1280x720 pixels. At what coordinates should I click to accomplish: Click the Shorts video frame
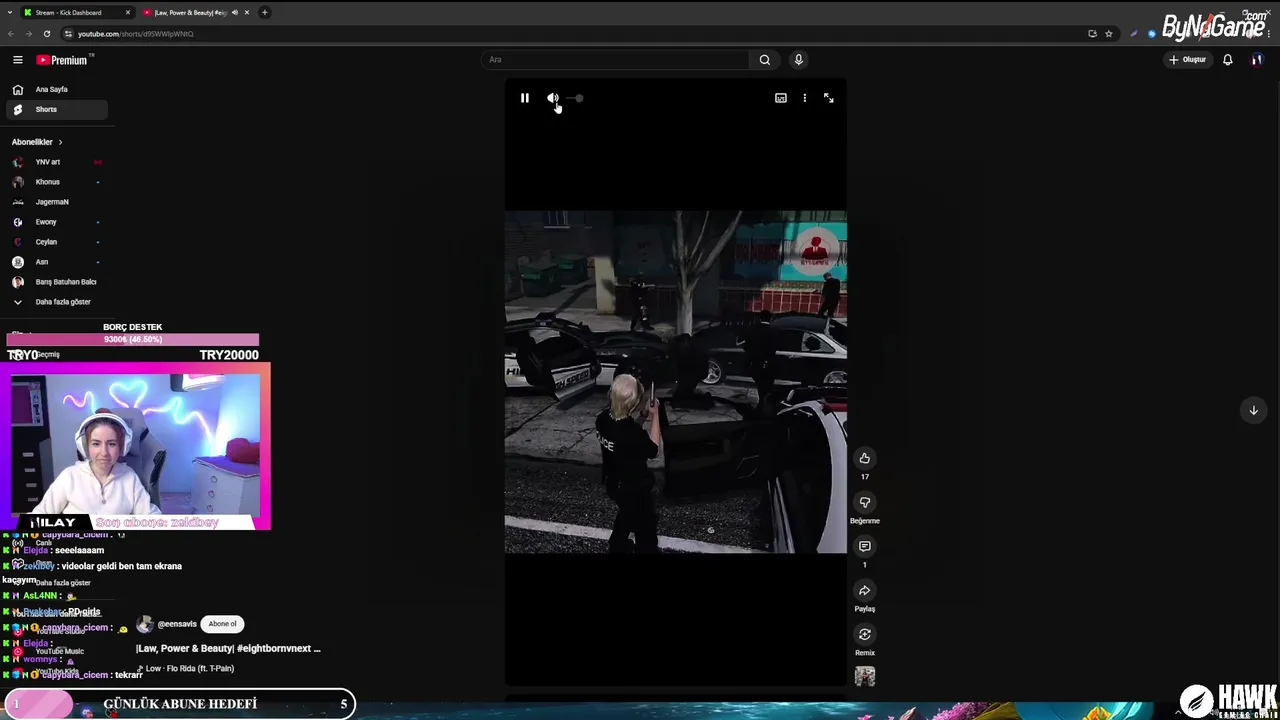675,382
